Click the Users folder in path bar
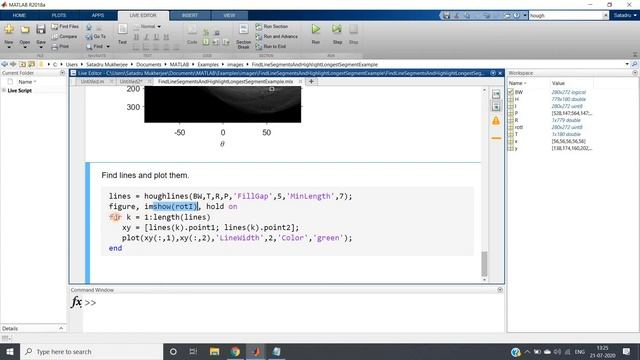This screenshot has height=360, width=640. (71, 64)
